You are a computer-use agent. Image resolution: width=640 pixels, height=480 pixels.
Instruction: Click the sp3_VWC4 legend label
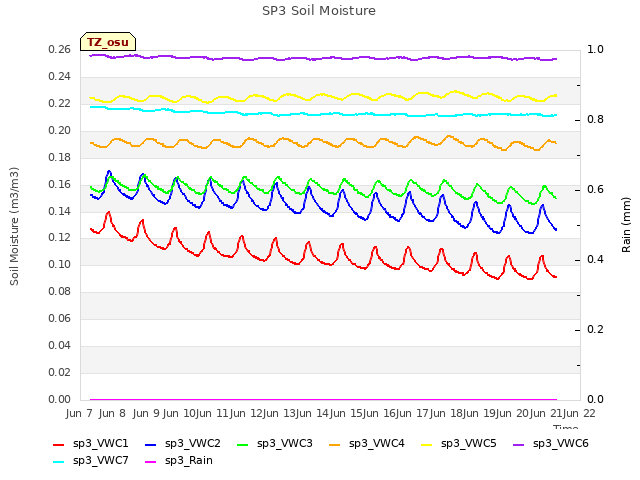(x=376, y=443)
